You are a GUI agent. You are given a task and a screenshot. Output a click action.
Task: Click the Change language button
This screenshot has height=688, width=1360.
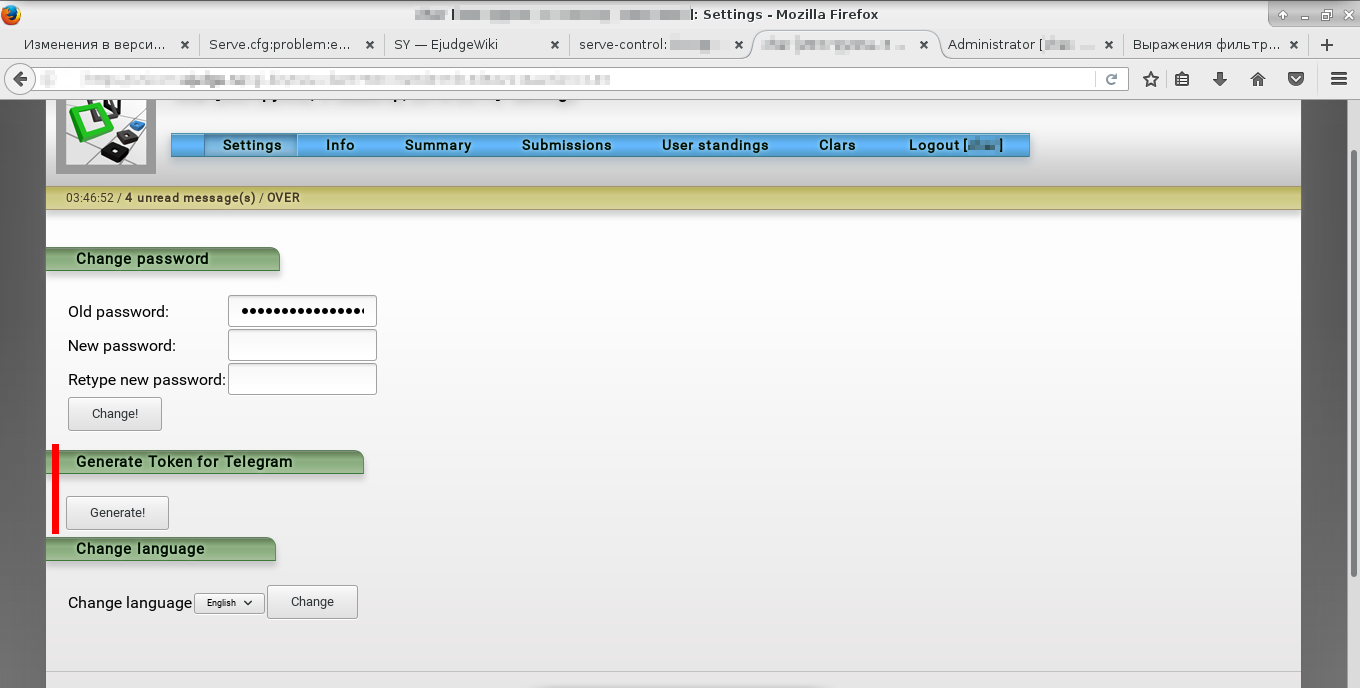312,602
